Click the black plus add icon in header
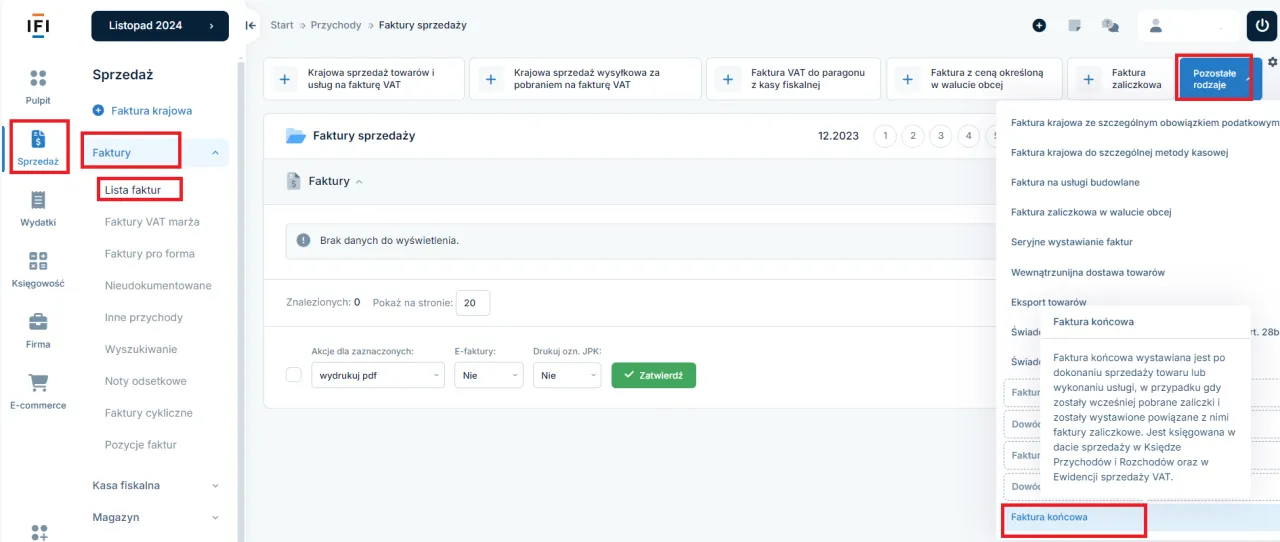The image size is (1280, 542). coord(1039,26)
